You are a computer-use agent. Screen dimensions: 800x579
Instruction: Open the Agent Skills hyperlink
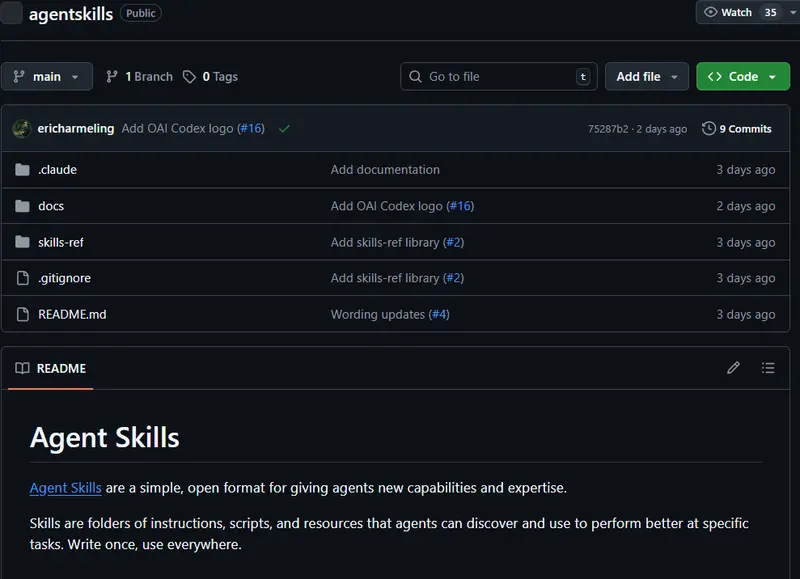(65, 487)
